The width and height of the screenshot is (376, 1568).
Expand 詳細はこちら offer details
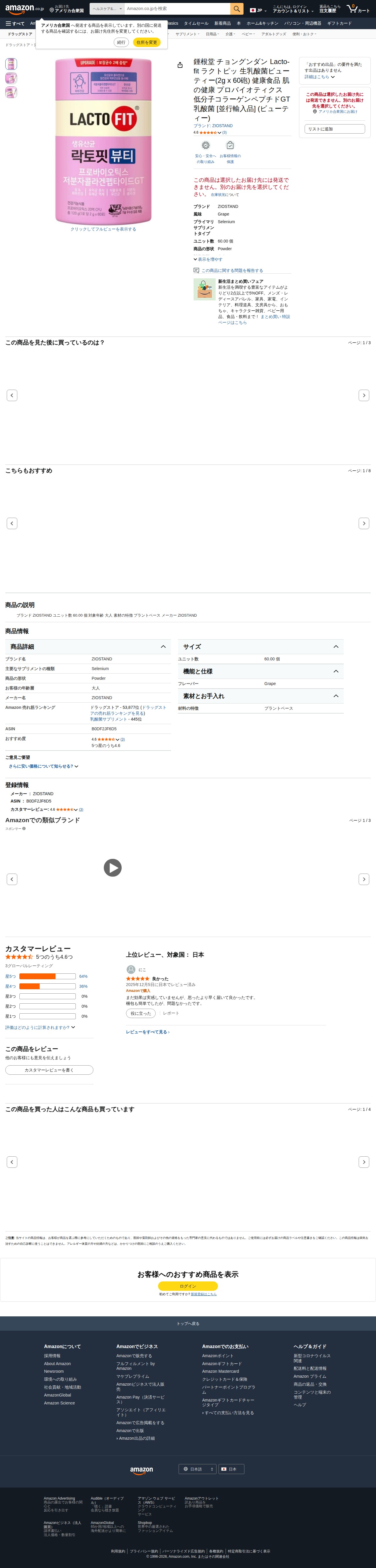319,77
